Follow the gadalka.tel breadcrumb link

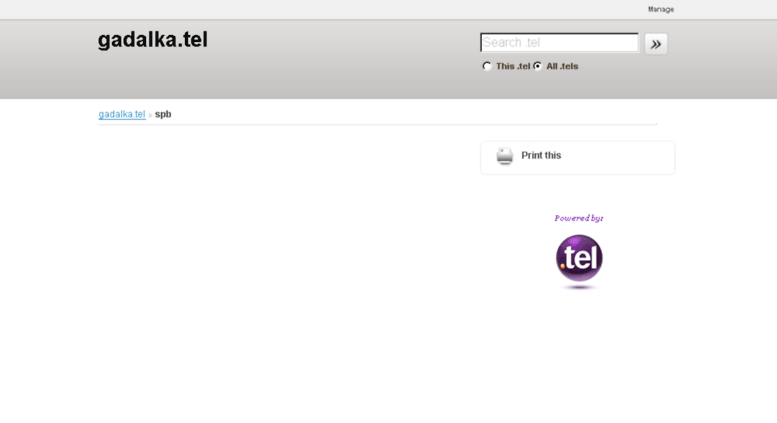122,114
